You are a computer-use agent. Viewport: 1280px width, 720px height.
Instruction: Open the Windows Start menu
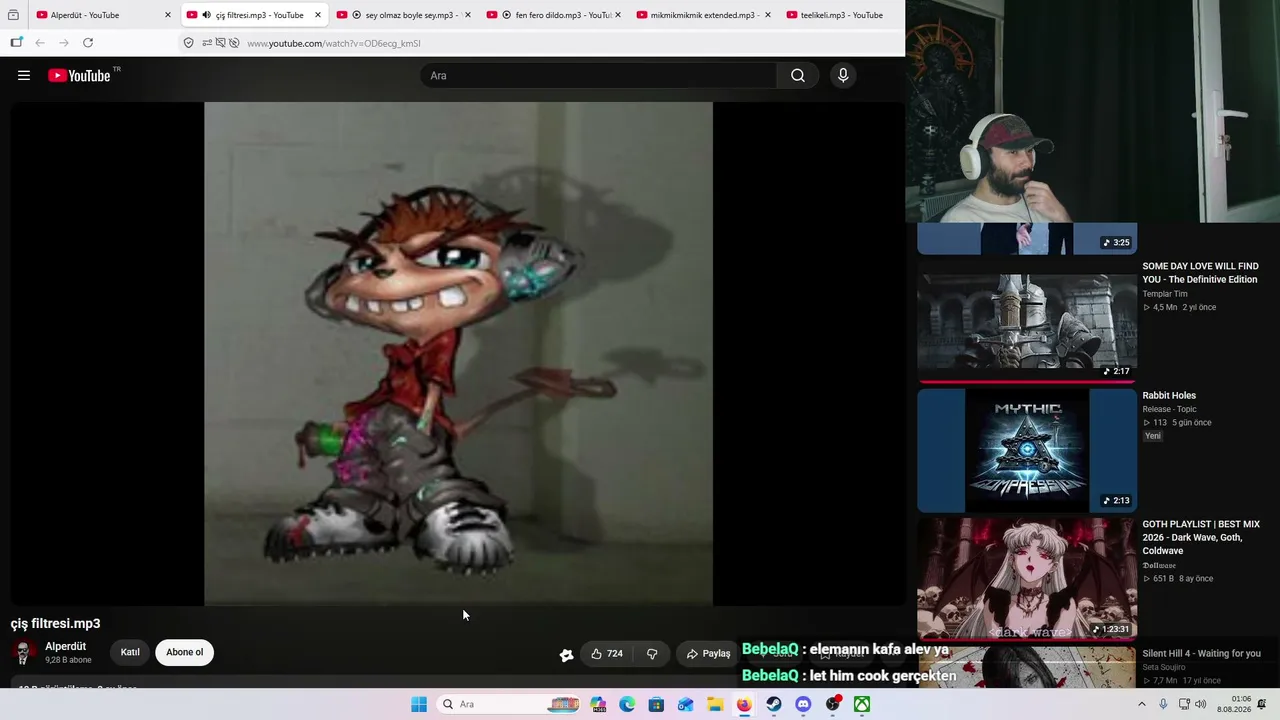(x=419, y=704)
